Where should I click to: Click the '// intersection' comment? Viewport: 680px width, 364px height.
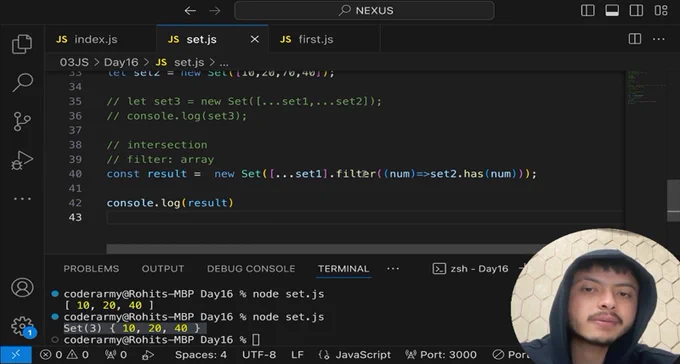coord(157,145)
